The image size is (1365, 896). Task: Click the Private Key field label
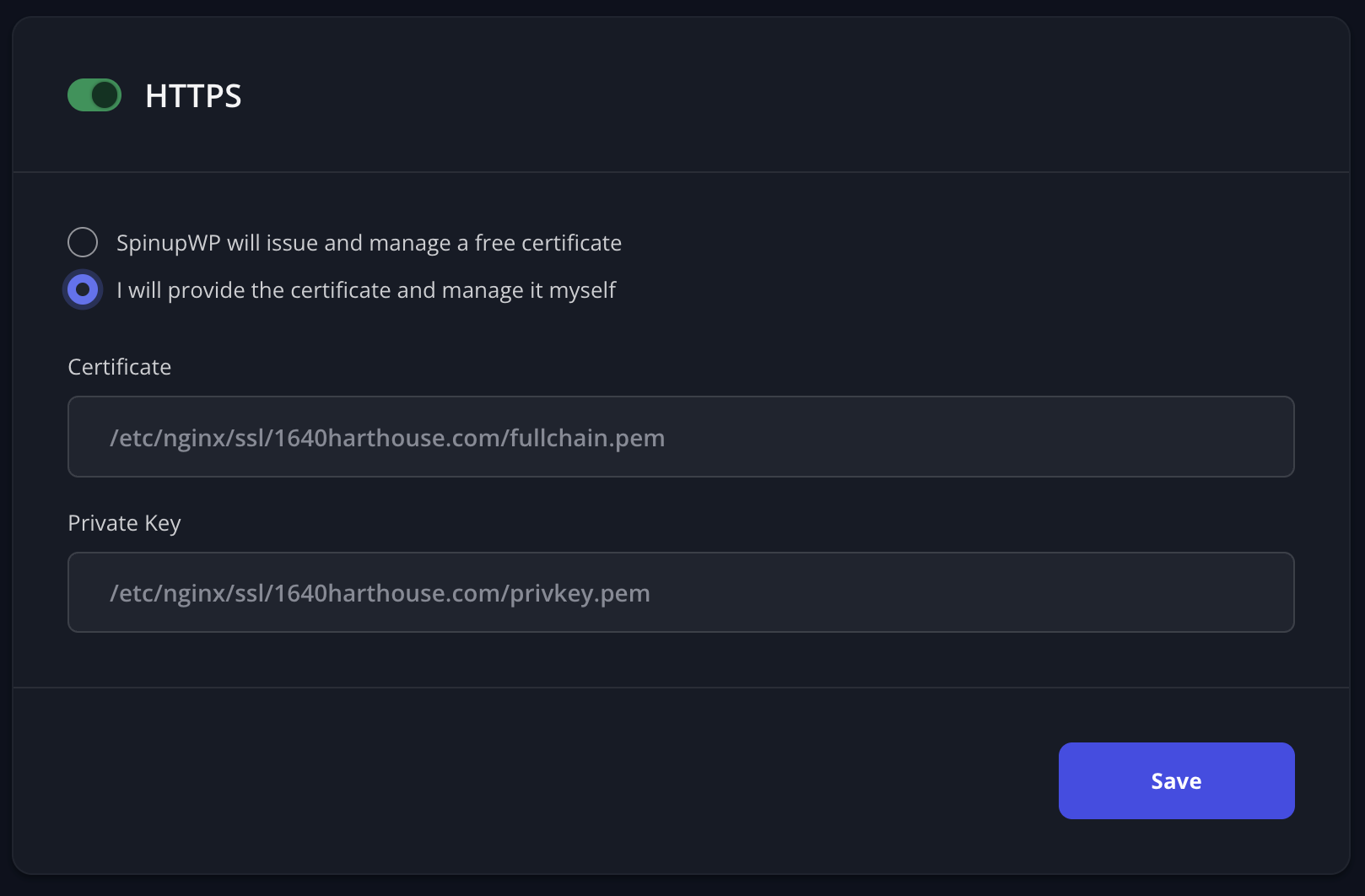124,522
